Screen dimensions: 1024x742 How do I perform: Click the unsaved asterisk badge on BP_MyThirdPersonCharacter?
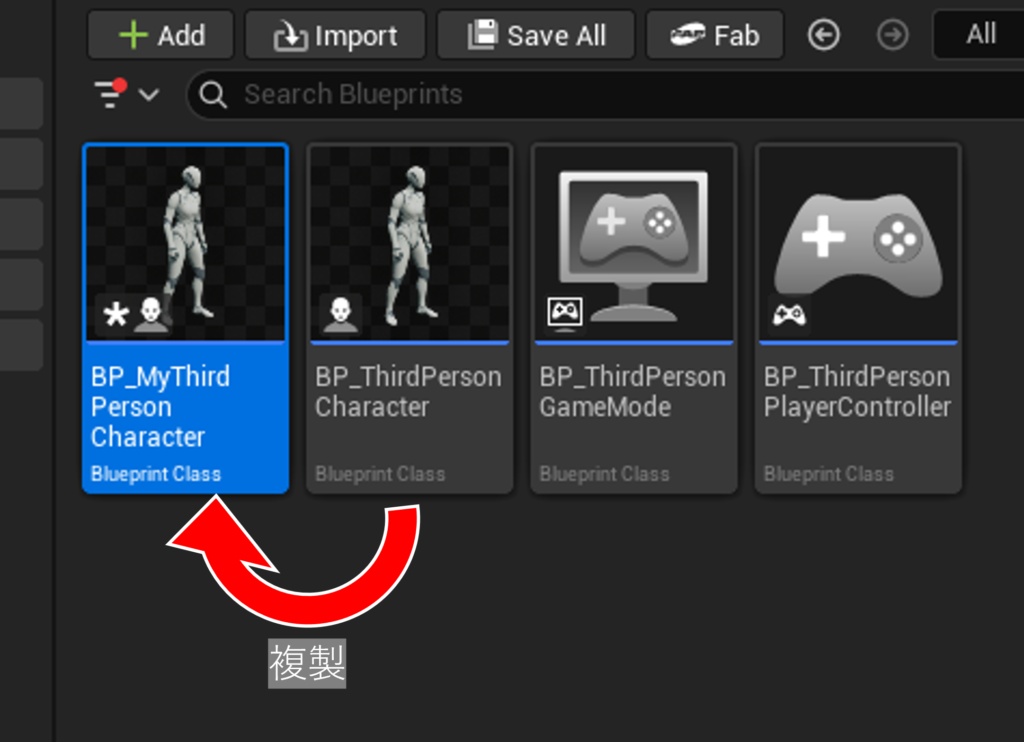(116, 315)
